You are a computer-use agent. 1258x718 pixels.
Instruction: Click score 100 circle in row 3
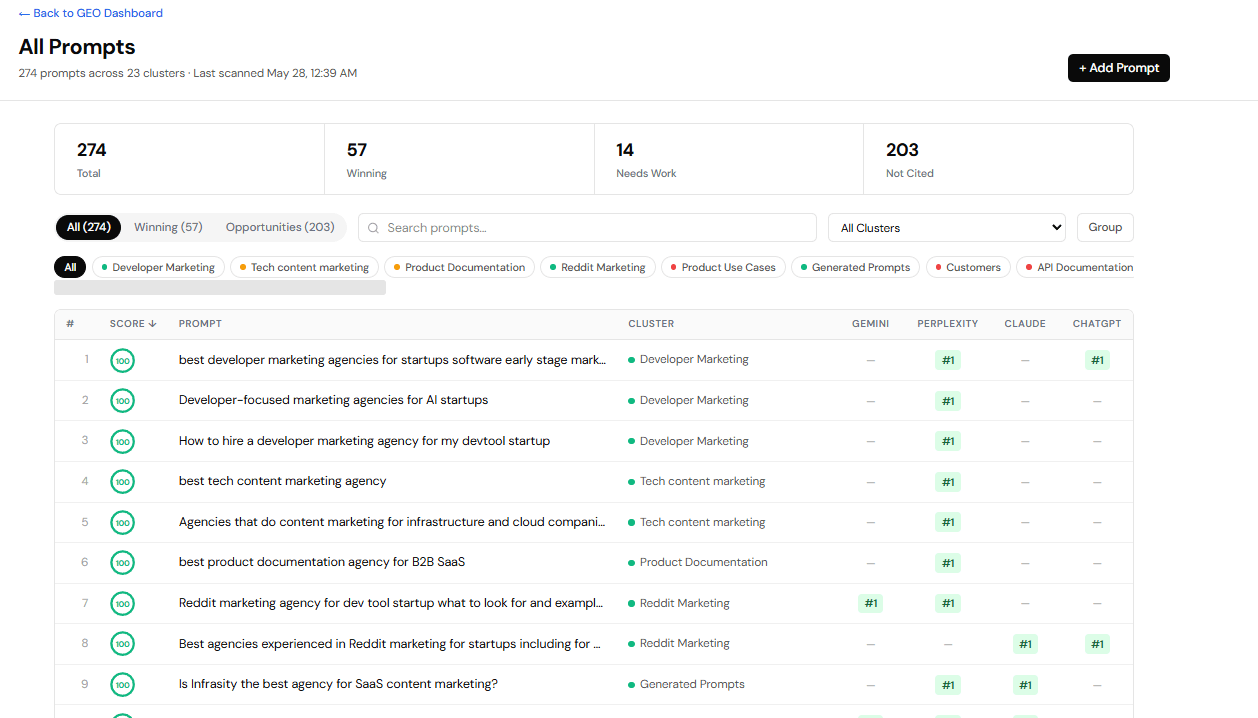pyautogui.click(x=122, y=441)
